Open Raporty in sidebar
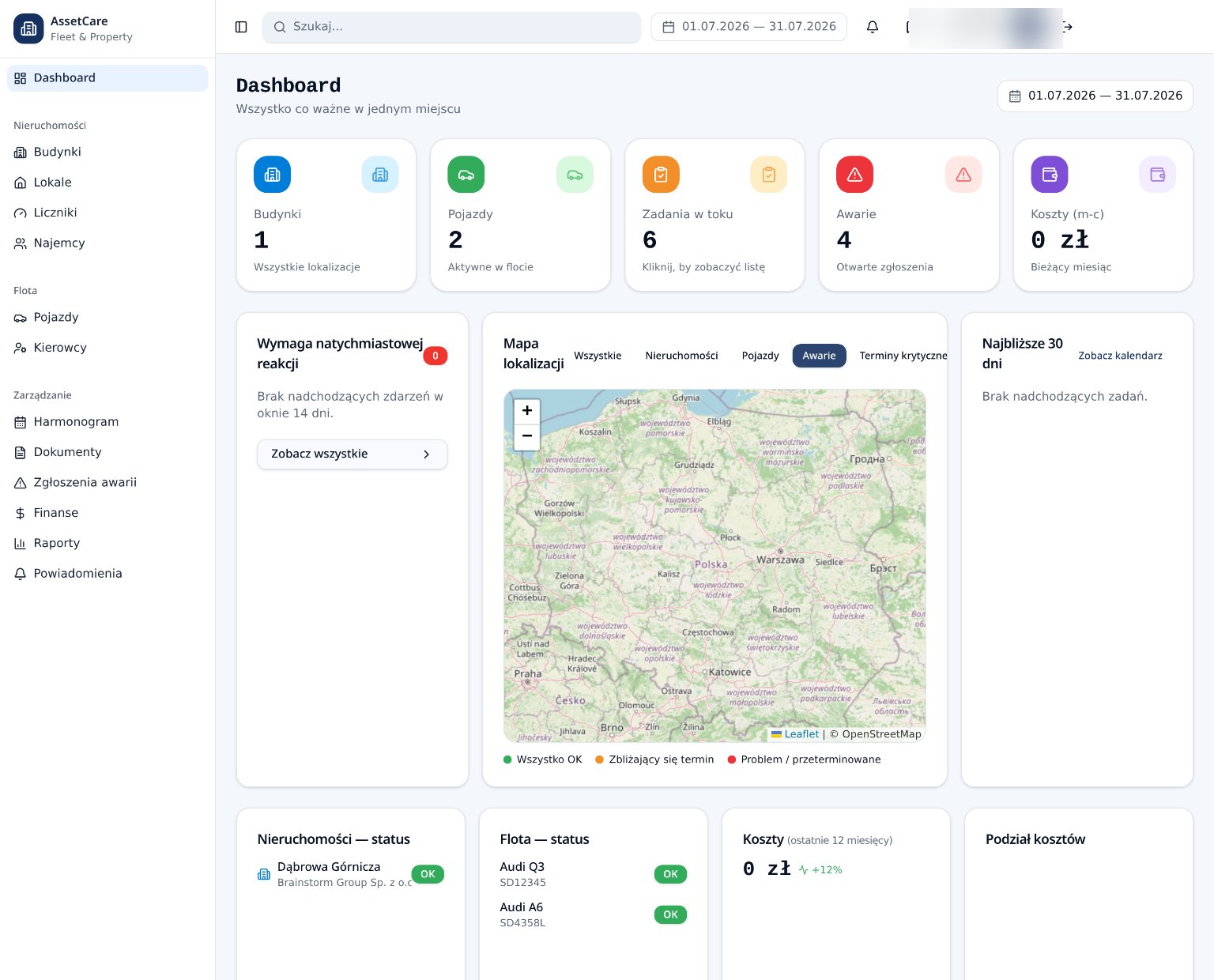Screen dimensions: 1214x980 (107, 544)
